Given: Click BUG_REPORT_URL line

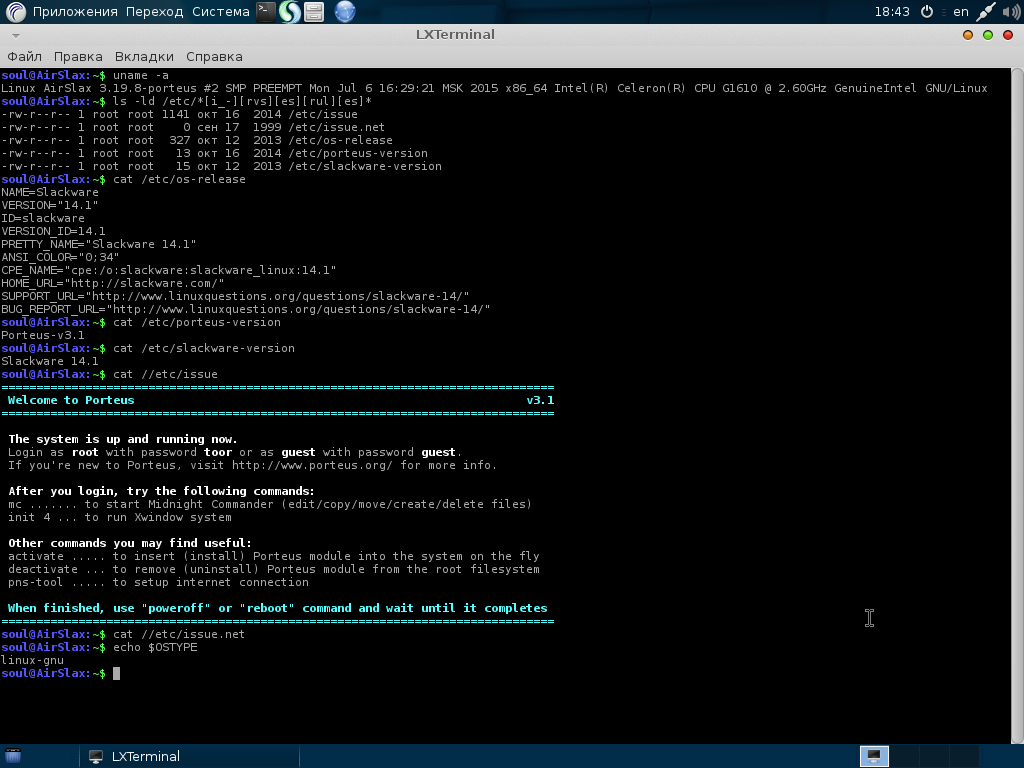Looking at the screenshot, I should point(246,309).
